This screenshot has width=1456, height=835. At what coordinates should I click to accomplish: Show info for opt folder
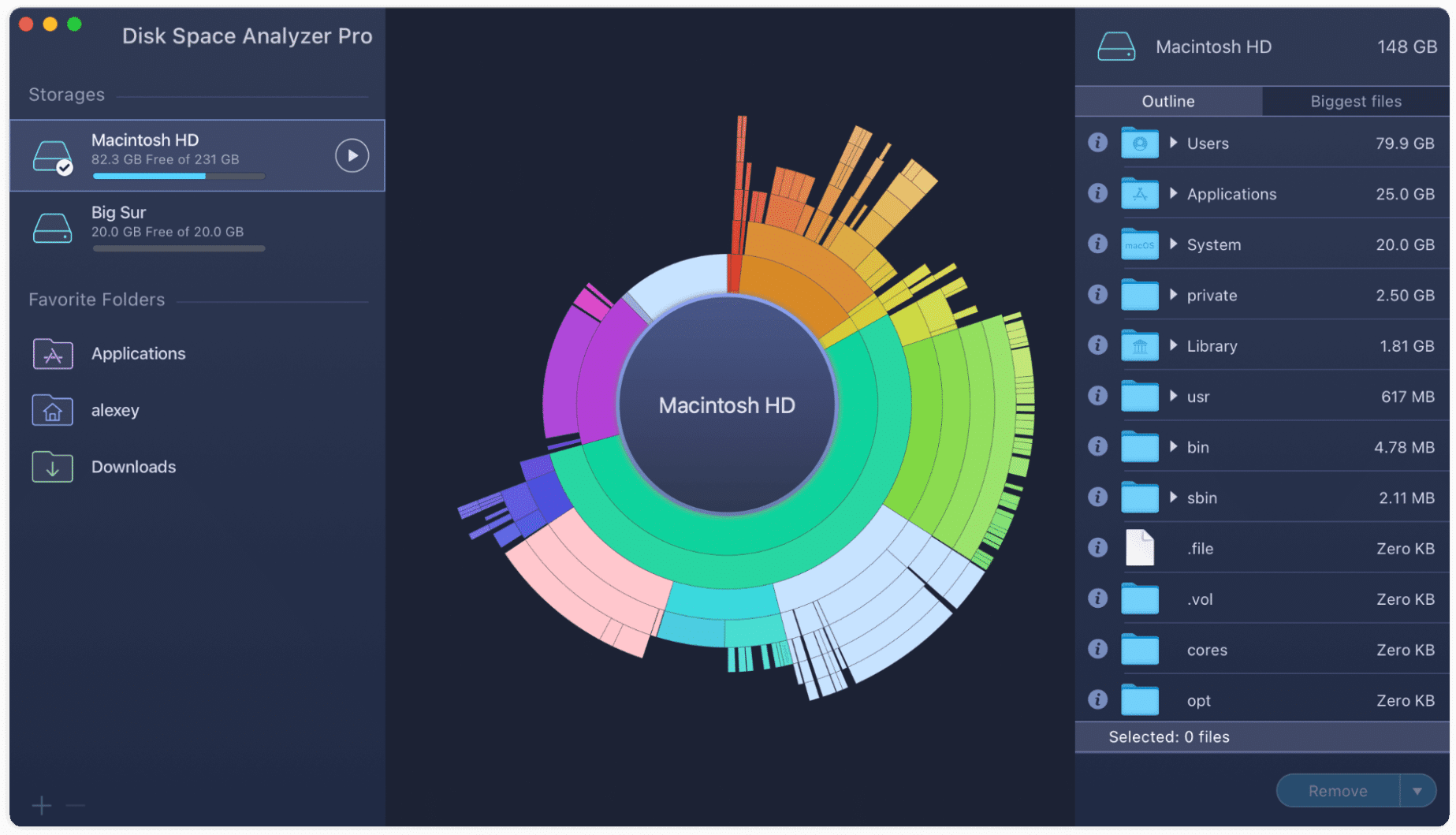(x=1097, y=699)
